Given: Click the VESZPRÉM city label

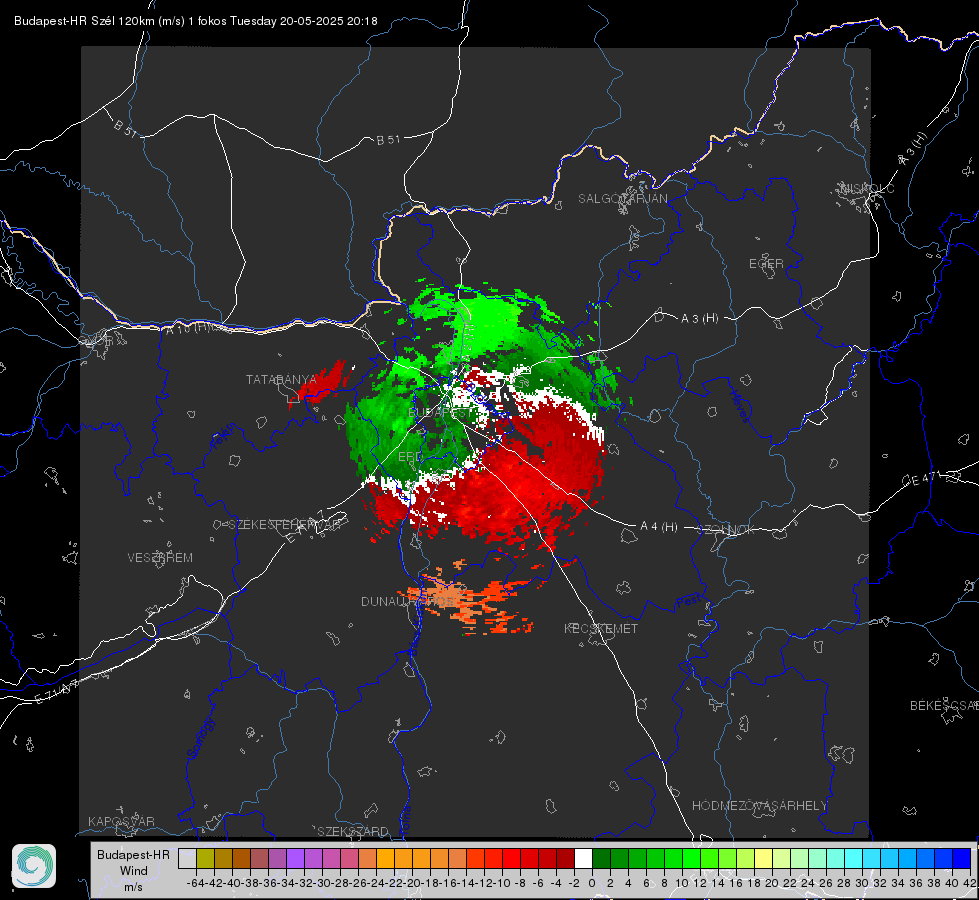Looking at the screenshot, I should (x=160, y=558).
